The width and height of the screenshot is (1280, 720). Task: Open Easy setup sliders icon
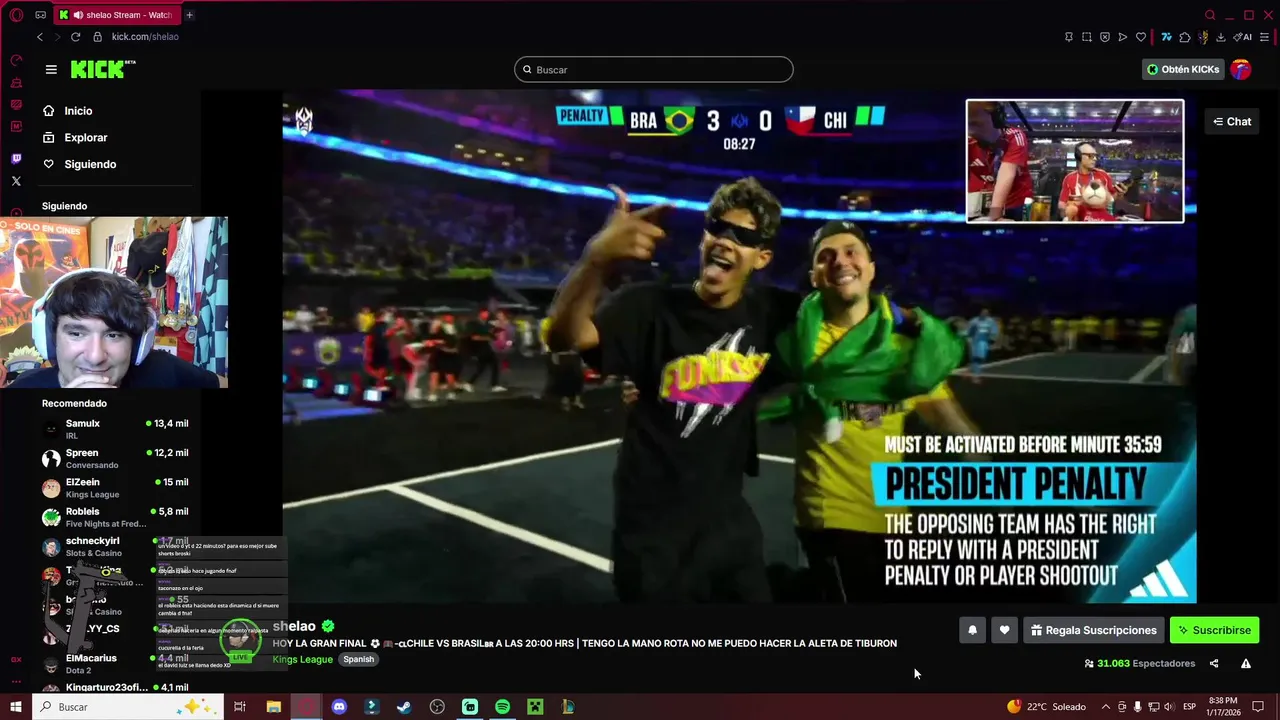(x=1266, y=37)
